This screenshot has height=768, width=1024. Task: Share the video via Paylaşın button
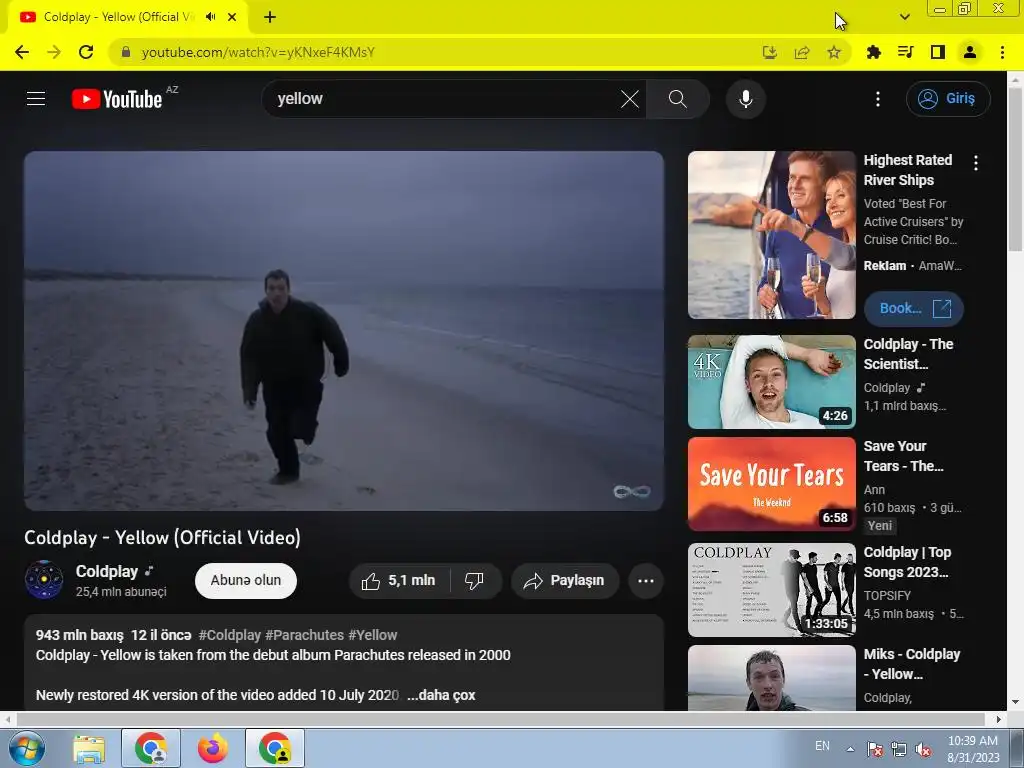[x=565, y=581]
